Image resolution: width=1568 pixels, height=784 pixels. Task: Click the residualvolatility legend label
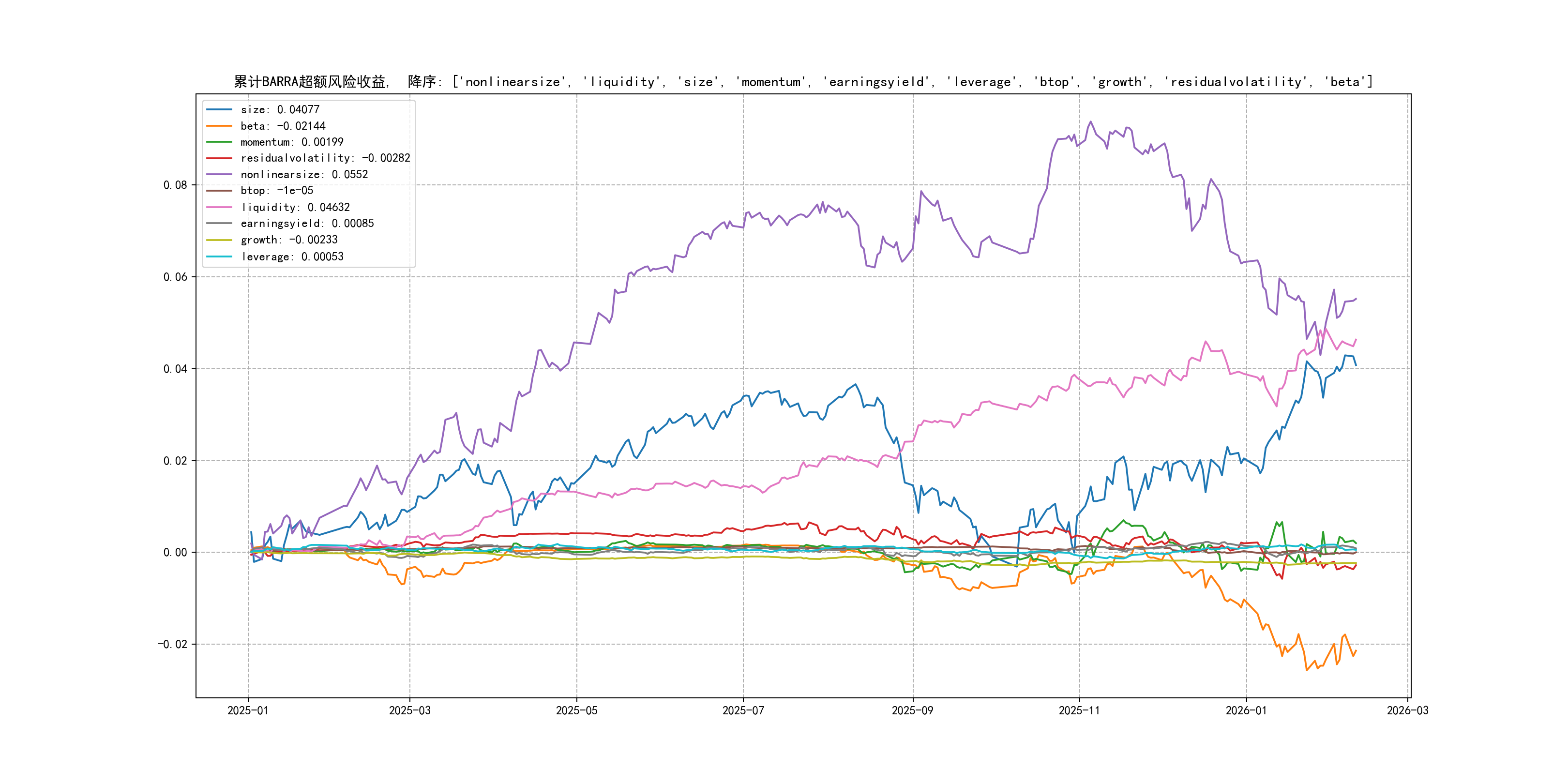point(325,158)
